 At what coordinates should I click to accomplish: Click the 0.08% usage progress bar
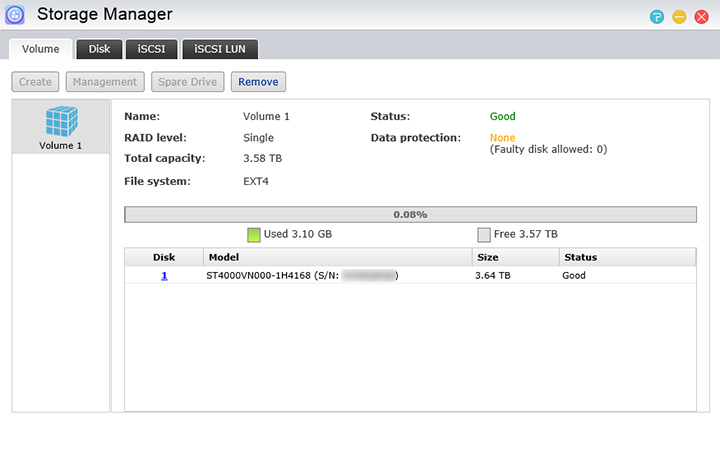click(410, 214)
